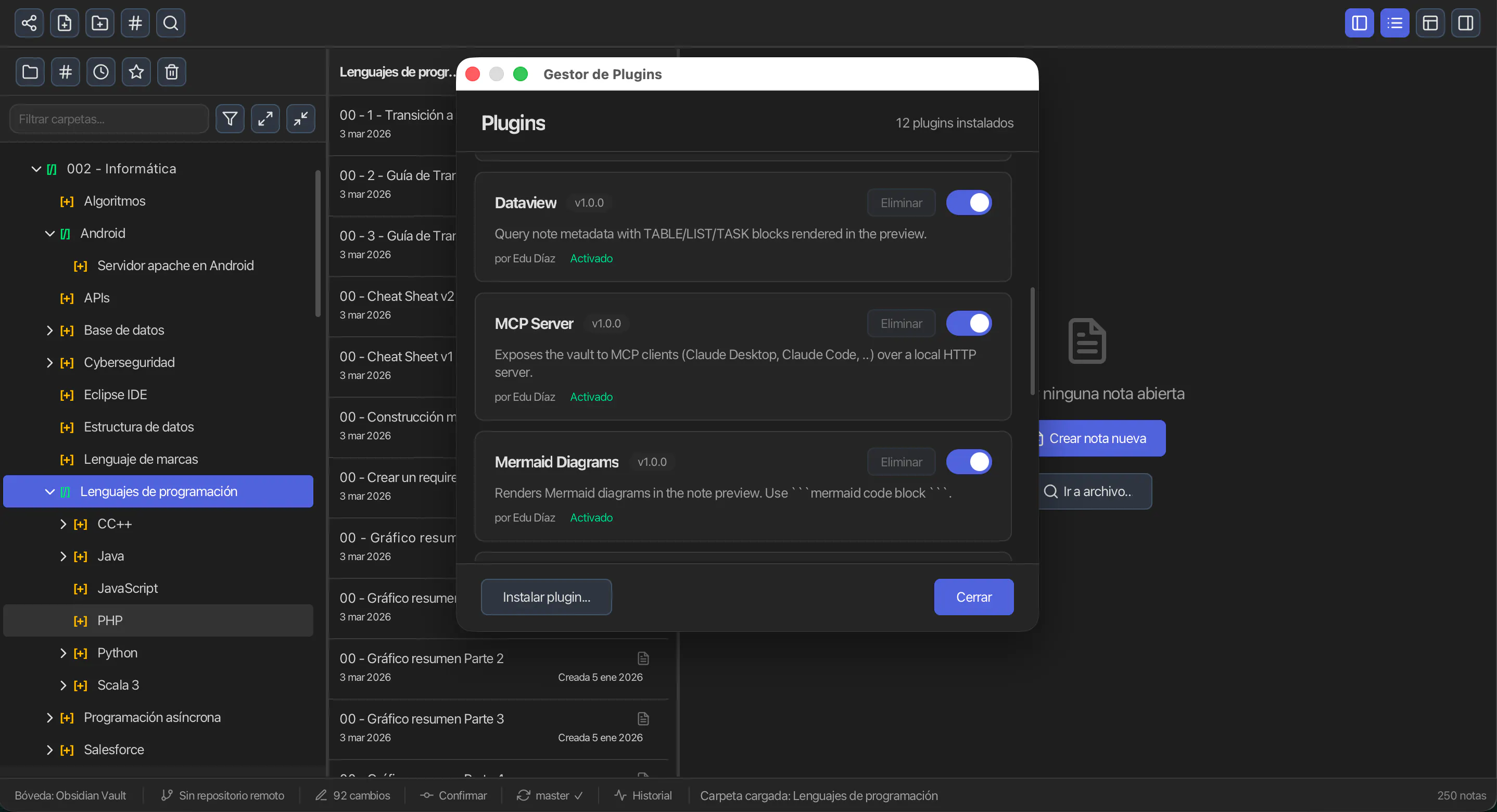Image resolution: width=1497 pixels, height=812 pixels.
Task: Click the Instalar plugin... button
Action: [546, 597]
